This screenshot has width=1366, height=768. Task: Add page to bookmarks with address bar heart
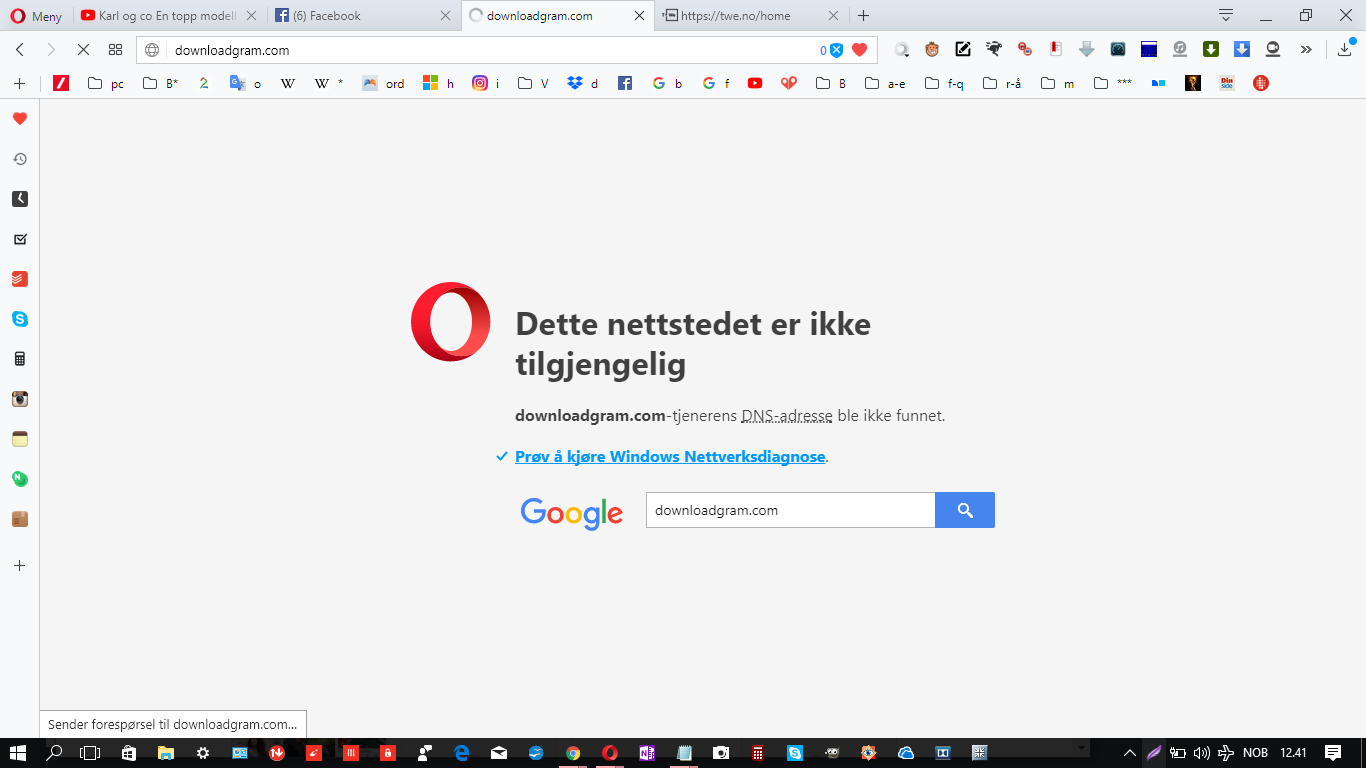click(x=859, y=50)
